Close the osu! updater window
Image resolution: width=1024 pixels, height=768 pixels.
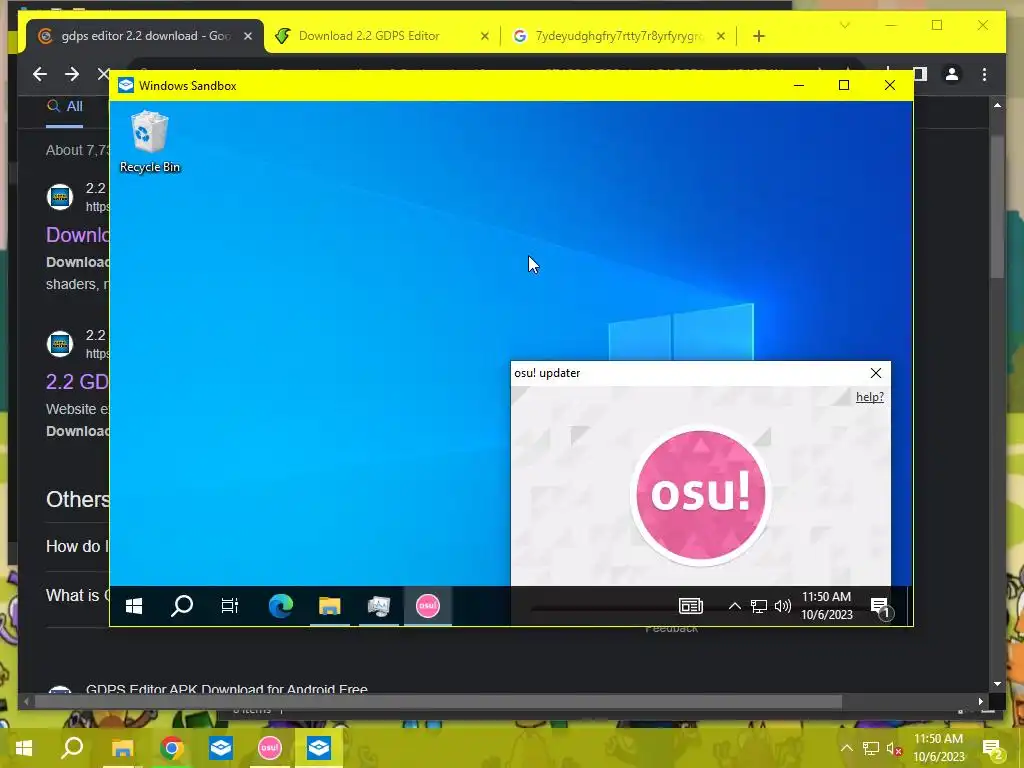click(876, 373)
